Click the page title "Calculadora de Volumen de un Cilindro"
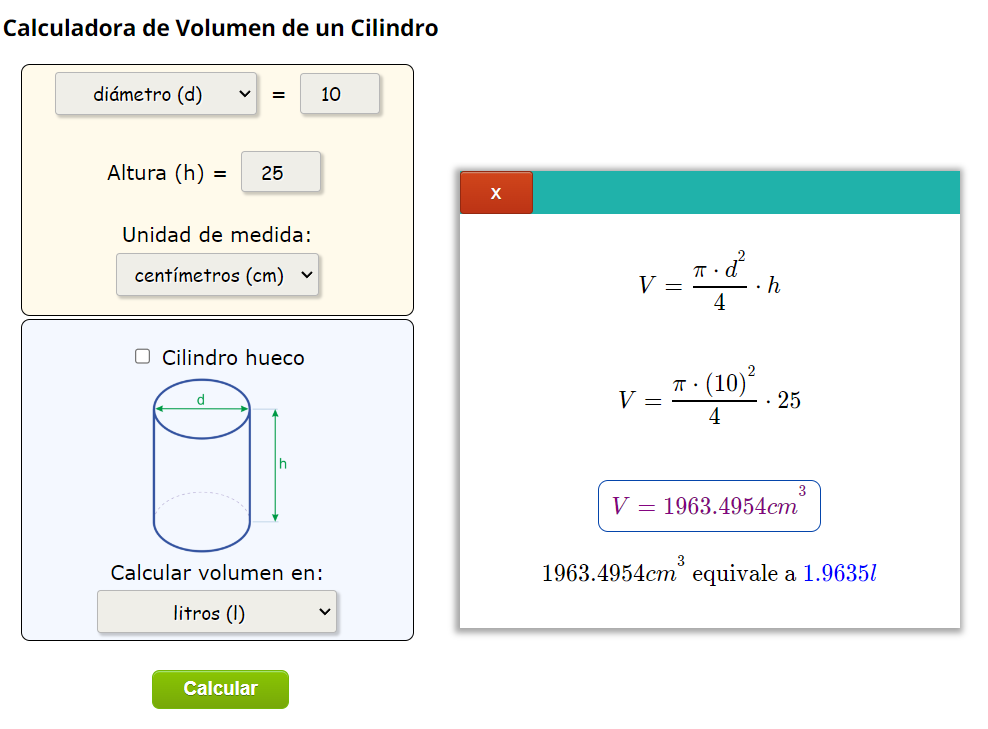This screenshot has height=729, width=988. (x=220, y=28)
